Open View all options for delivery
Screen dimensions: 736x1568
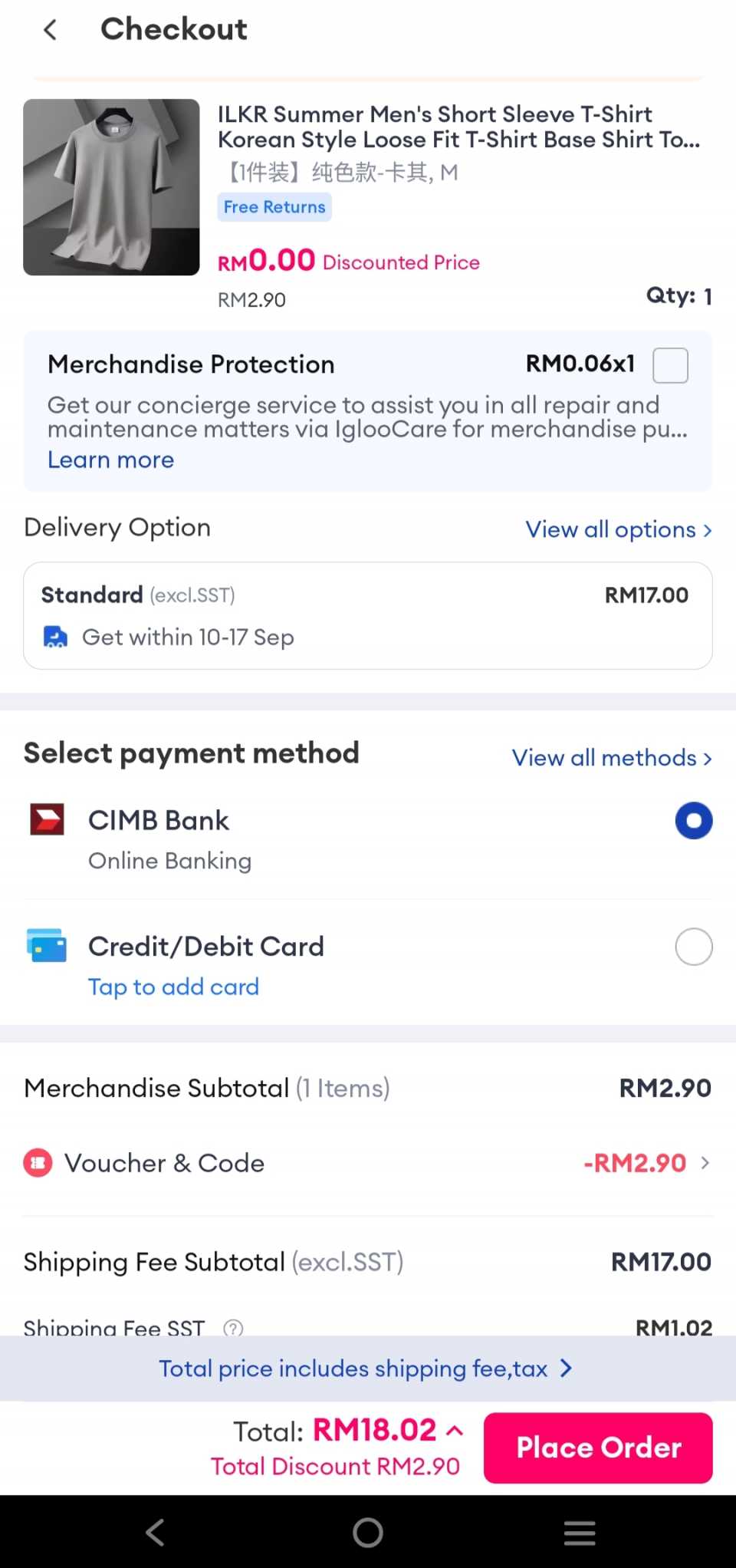(619, 529)
